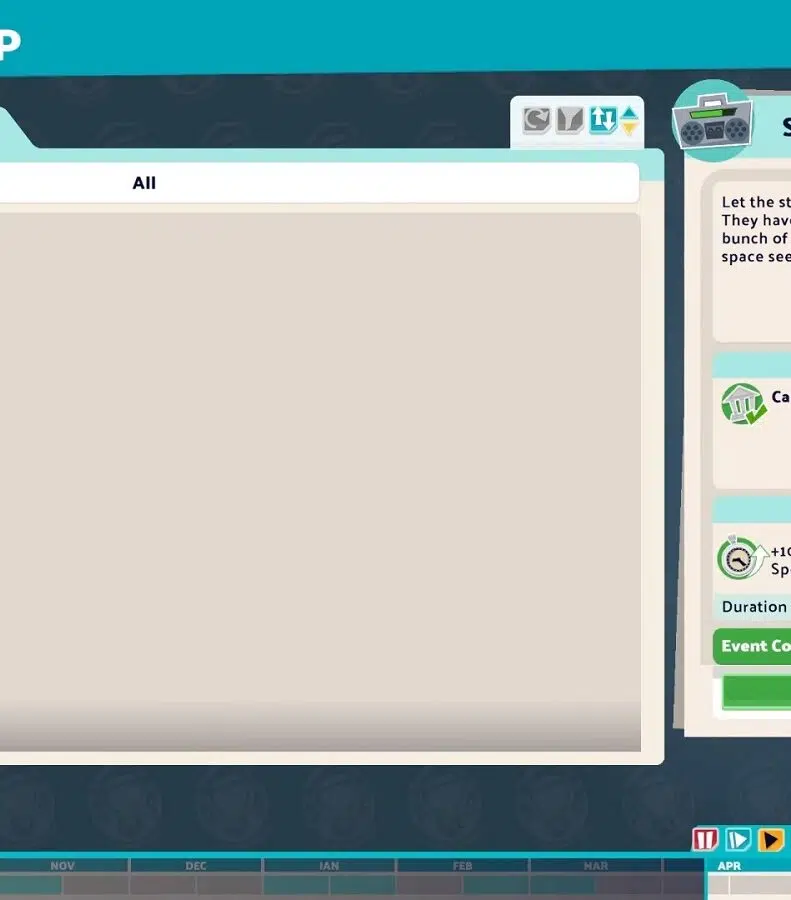The image size is (791, 900).
Task: Click the grey refresh arrow icon
Action: point(537,121)
